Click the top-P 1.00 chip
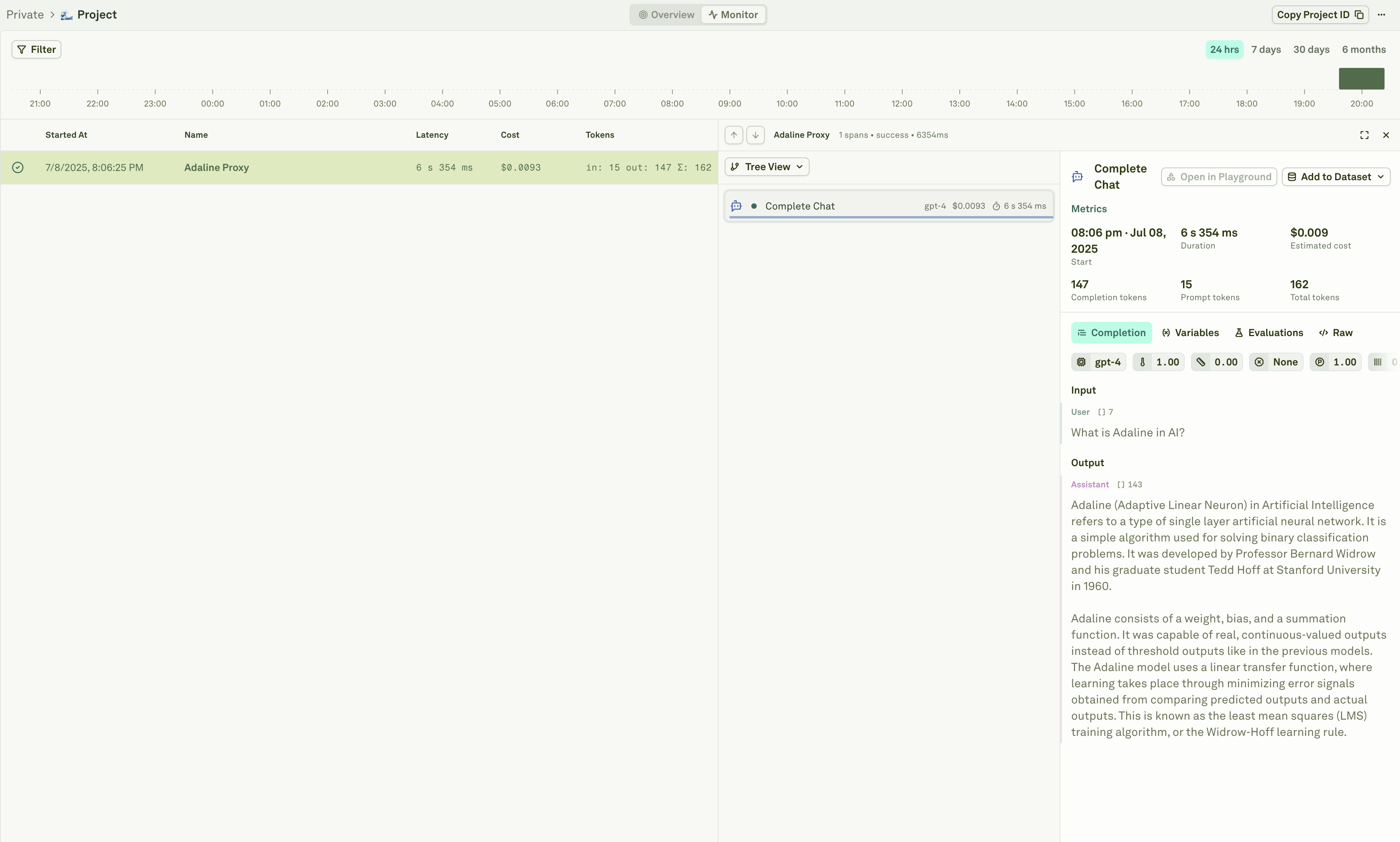 [x=1335, y=362]
